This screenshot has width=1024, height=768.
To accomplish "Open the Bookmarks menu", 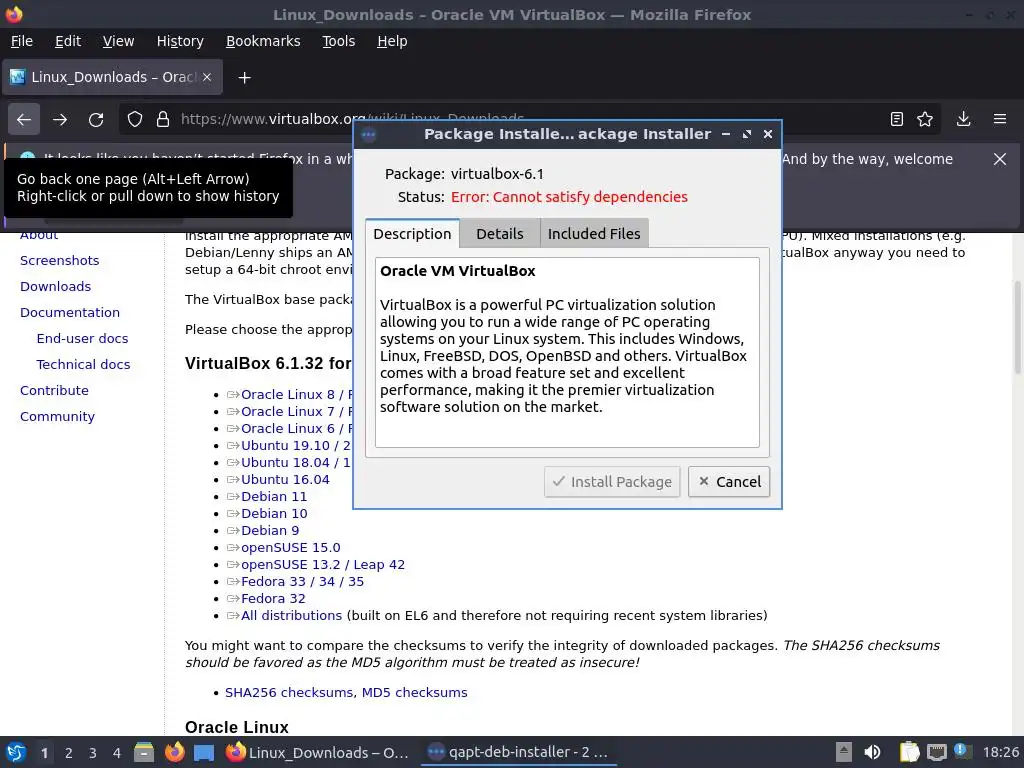I will (x=263, y=41).
